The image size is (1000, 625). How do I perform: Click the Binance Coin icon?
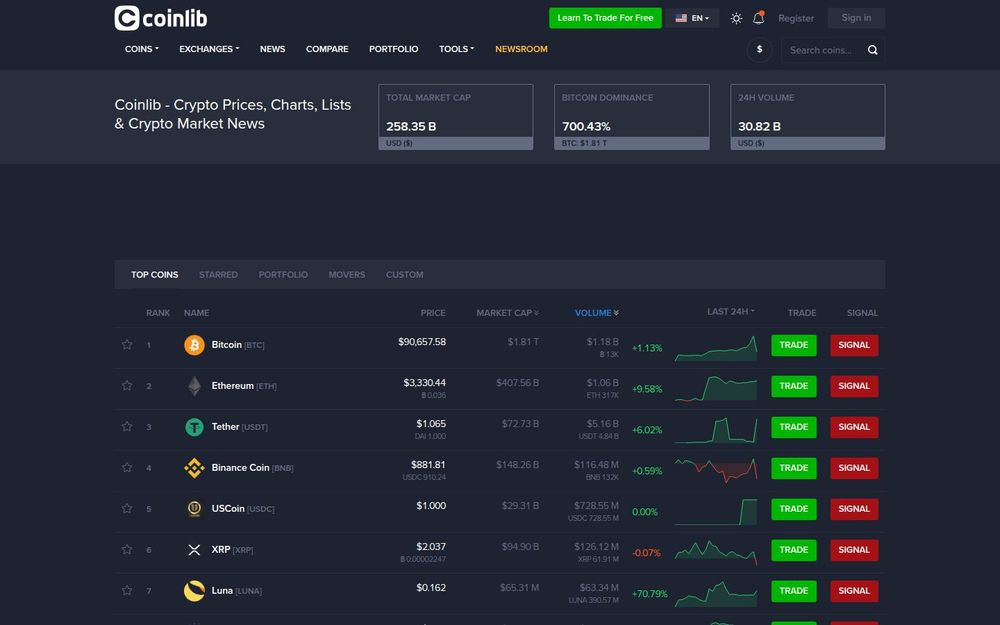[195, 467]
